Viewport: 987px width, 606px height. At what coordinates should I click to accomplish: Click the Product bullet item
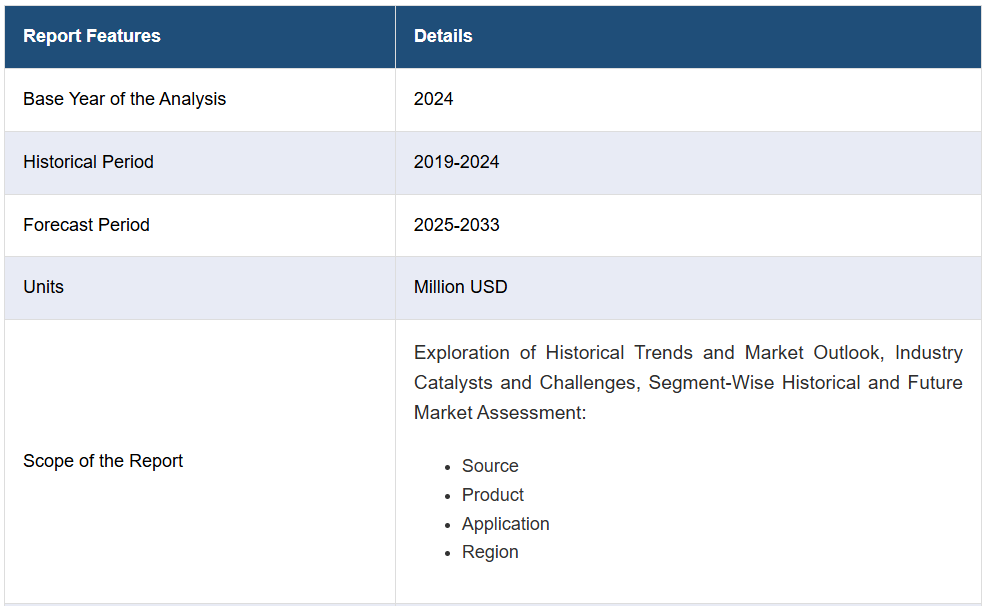tap(492, 495)
